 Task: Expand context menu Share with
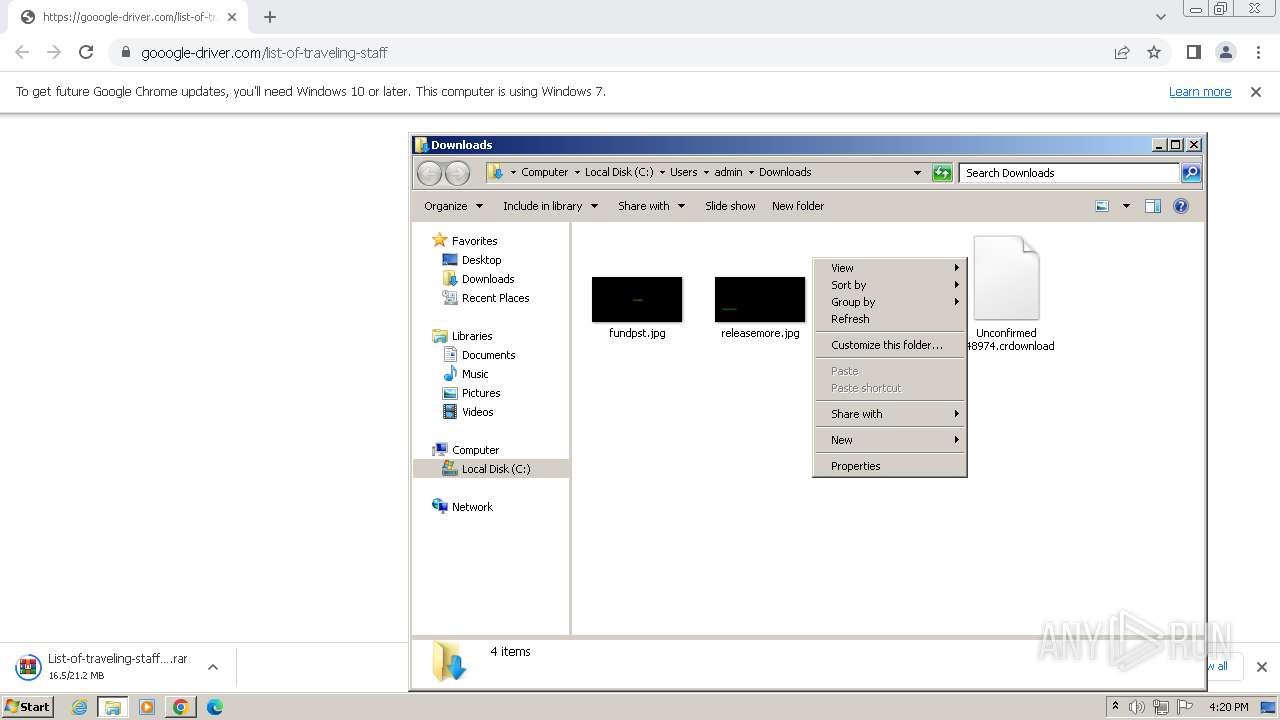[890, 414]
